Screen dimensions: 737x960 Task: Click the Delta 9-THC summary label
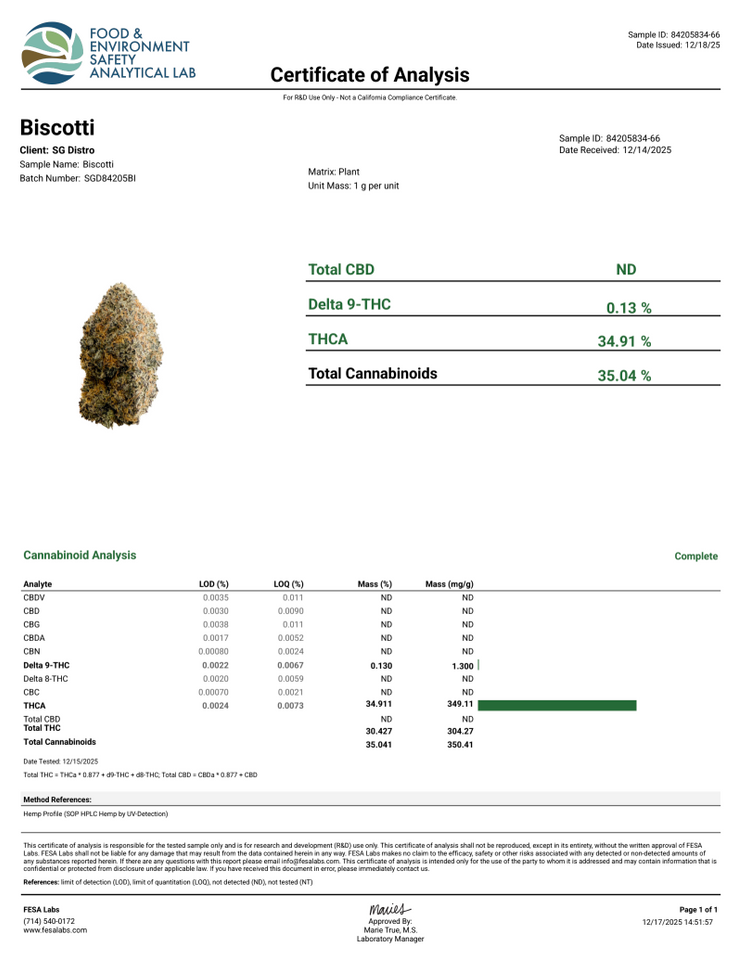click(349, 304)
